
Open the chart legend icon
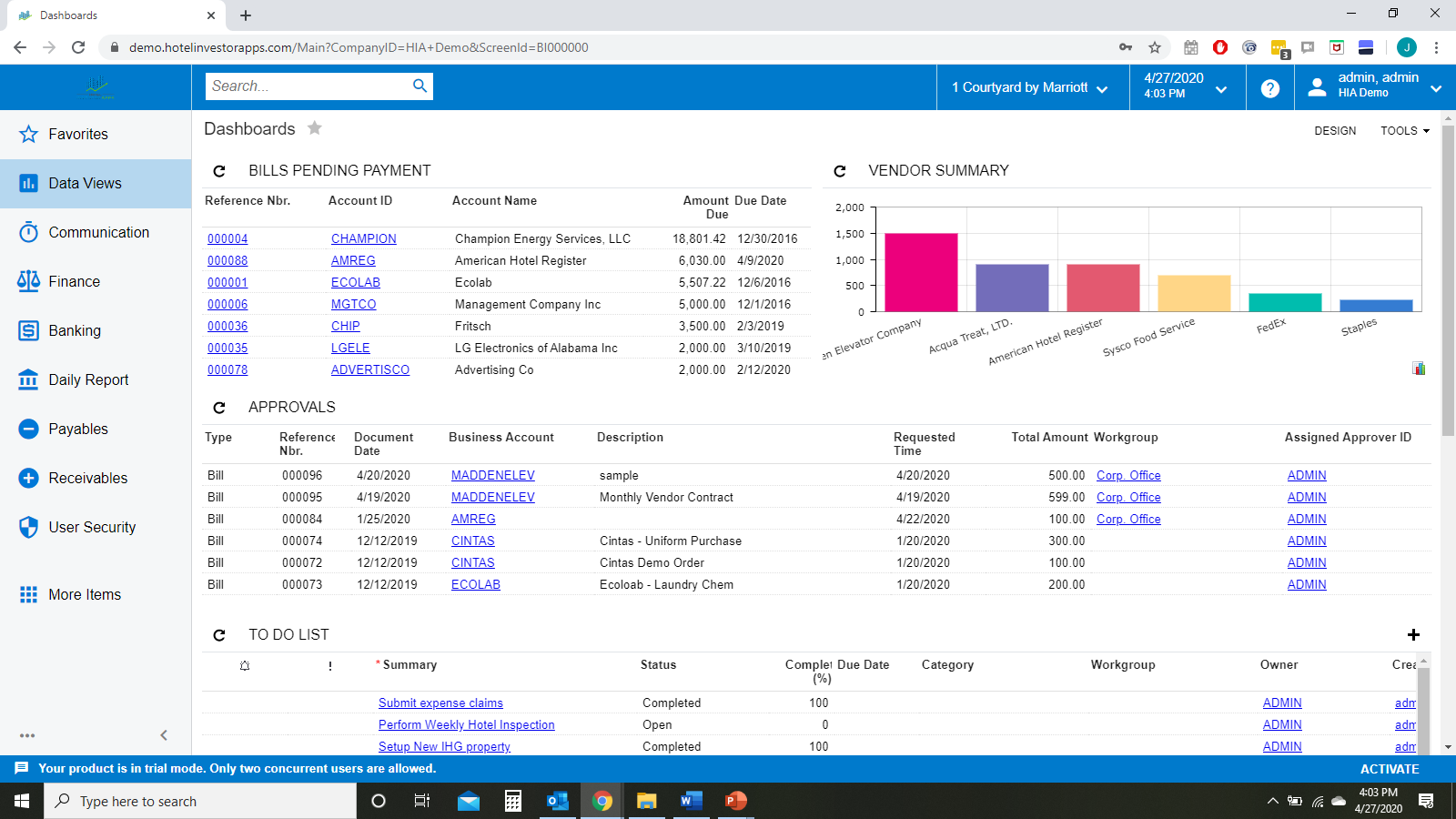coord(1418,369)
